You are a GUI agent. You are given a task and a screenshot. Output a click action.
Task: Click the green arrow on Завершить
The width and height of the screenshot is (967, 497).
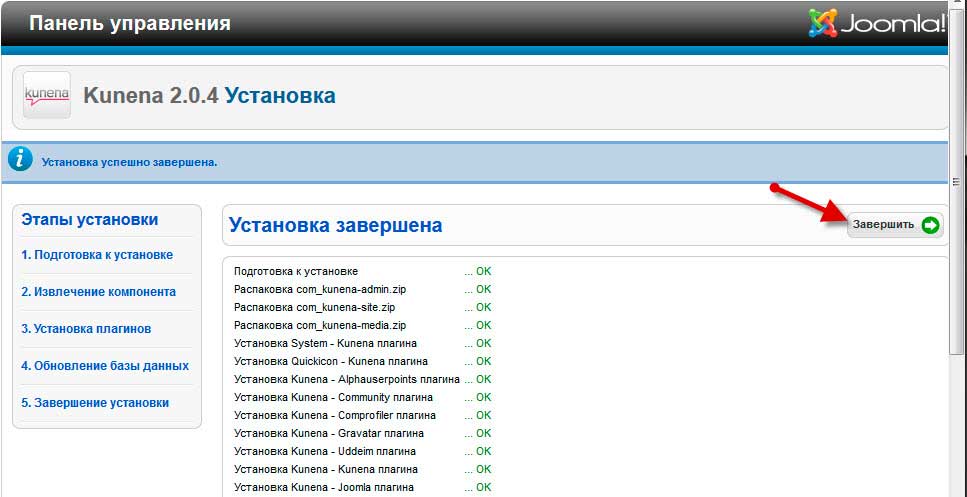tap(930, 225)
